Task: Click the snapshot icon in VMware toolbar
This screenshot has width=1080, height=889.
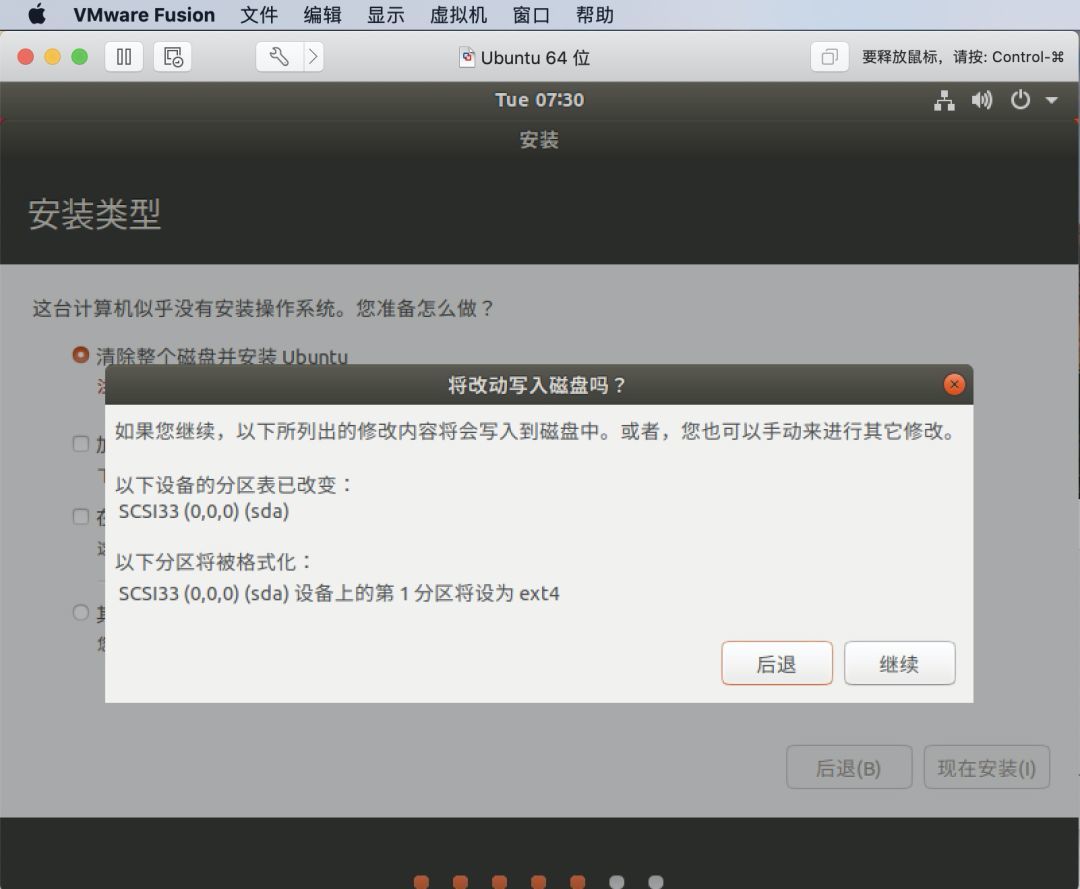Action: [x=172, y=57]
